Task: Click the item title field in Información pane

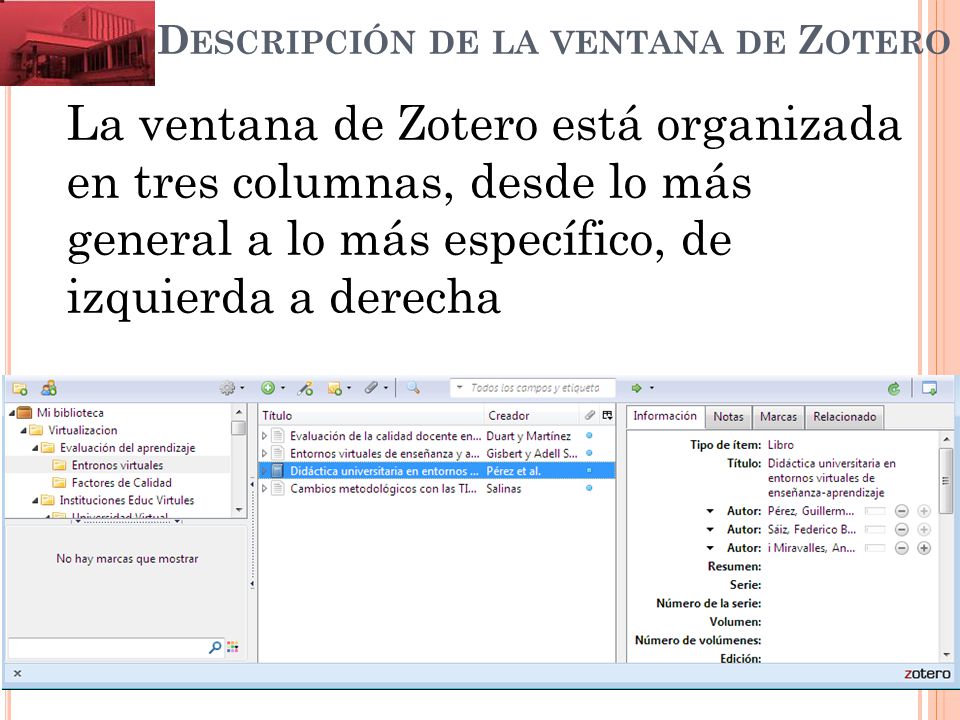Action: [x=831, y=478]
